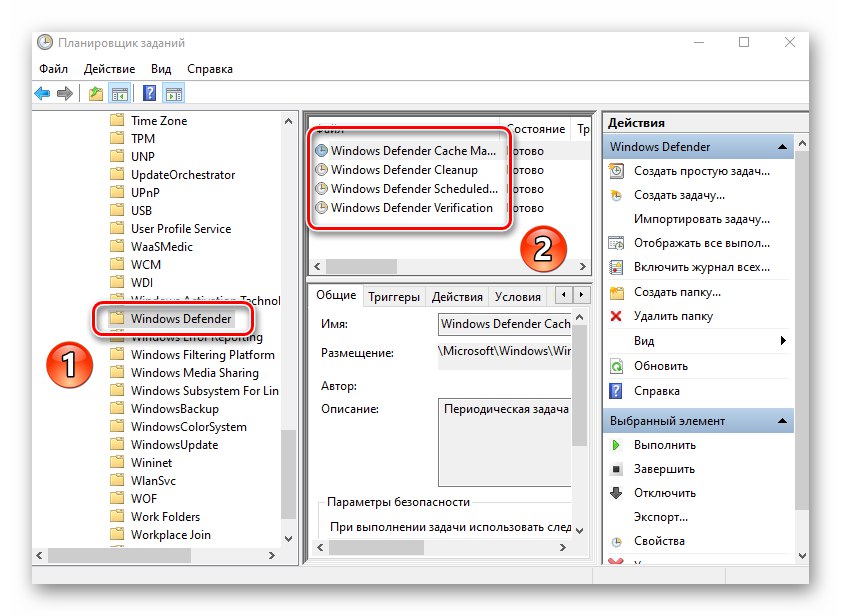The image size is (841, 616).
Task: Click the green Выполнить play icon
Action: pyautogui.click(x=616, y=445)
